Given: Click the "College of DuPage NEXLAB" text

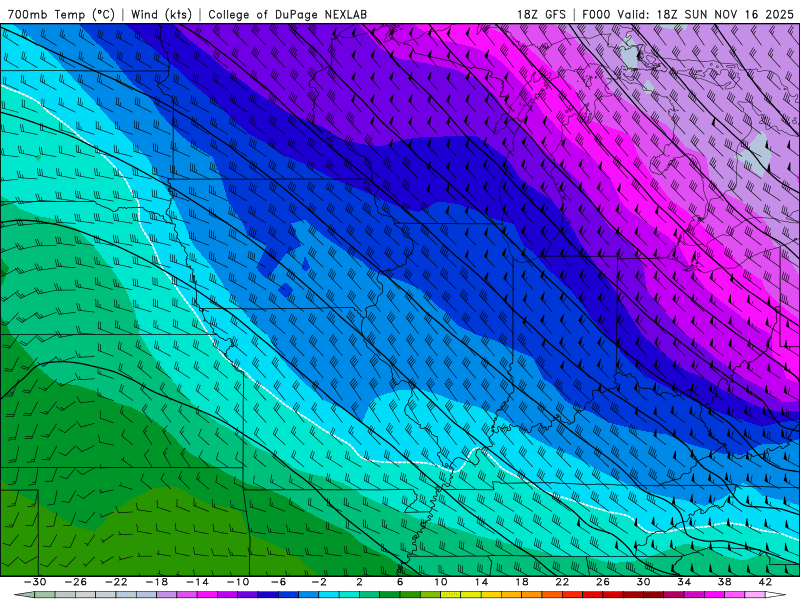Looking at the screenshot, I should [287, 14].
